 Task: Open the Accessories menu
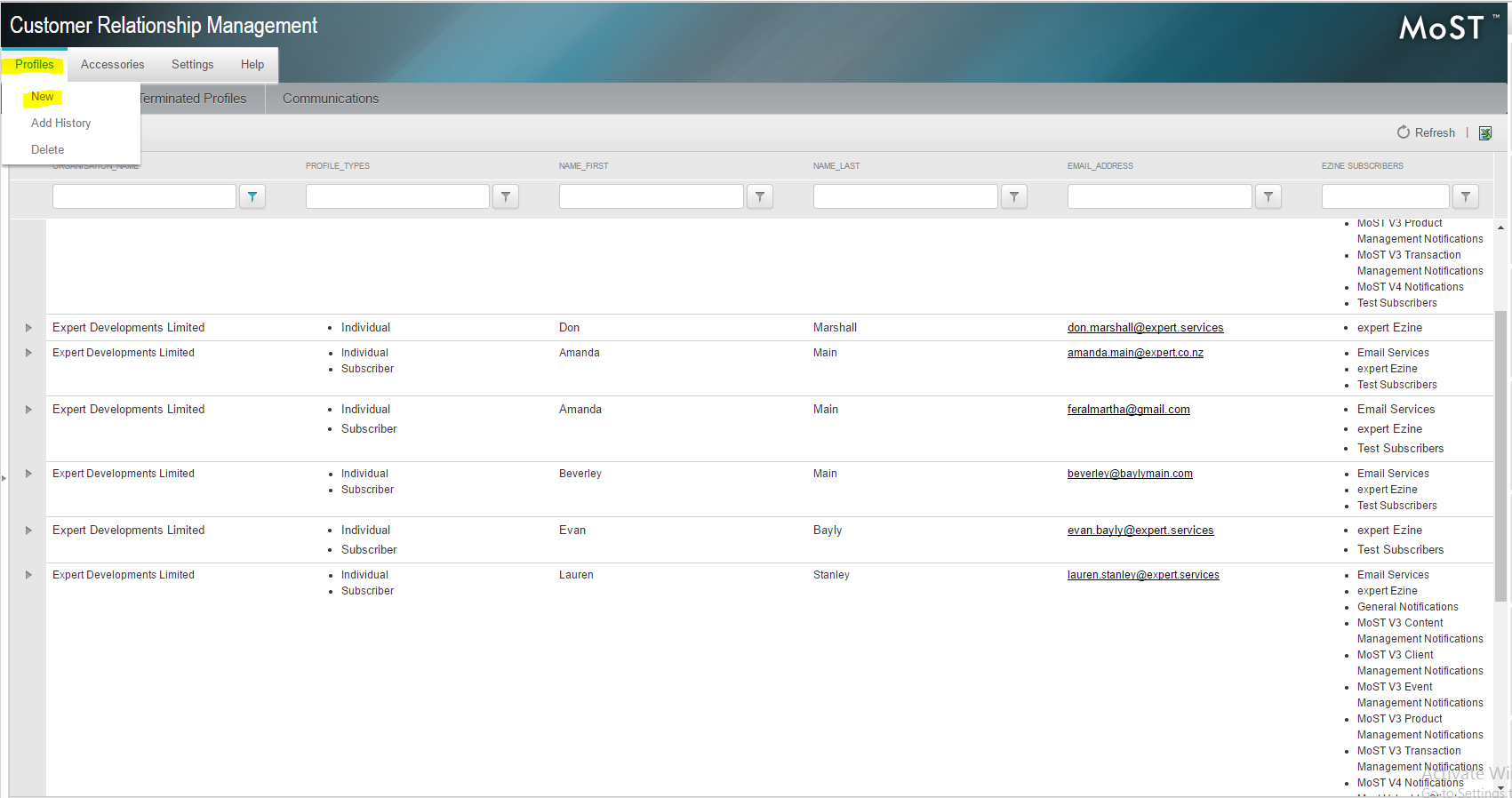click(112, 65)
